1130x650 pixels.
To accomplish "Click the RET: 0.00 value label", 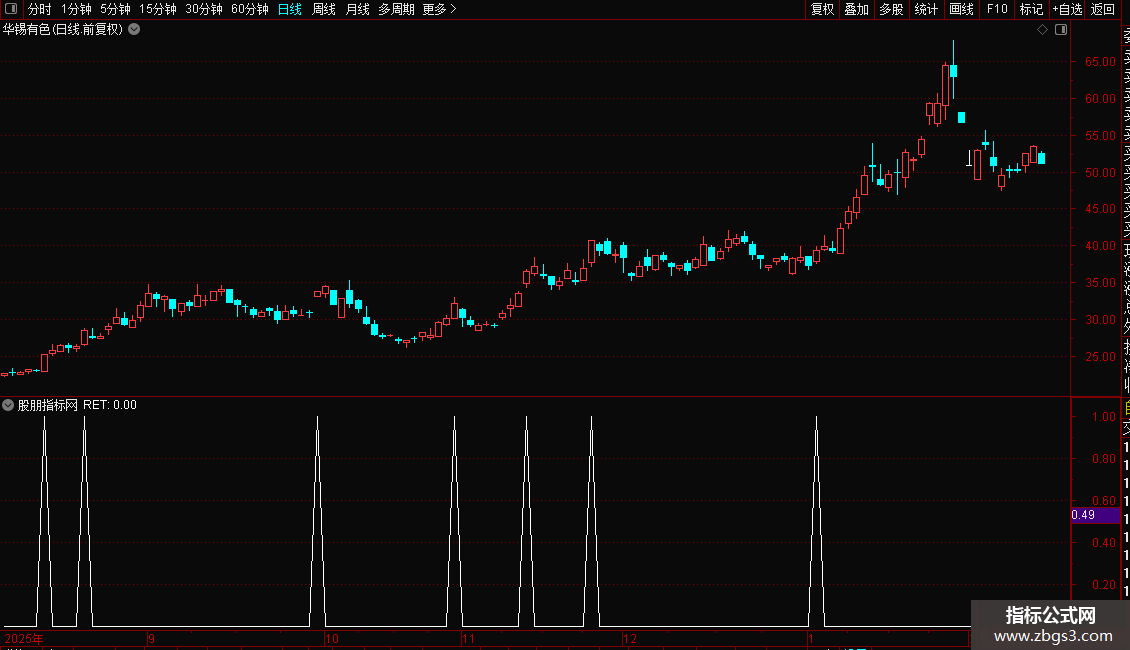I will click(x=110, y=405).
